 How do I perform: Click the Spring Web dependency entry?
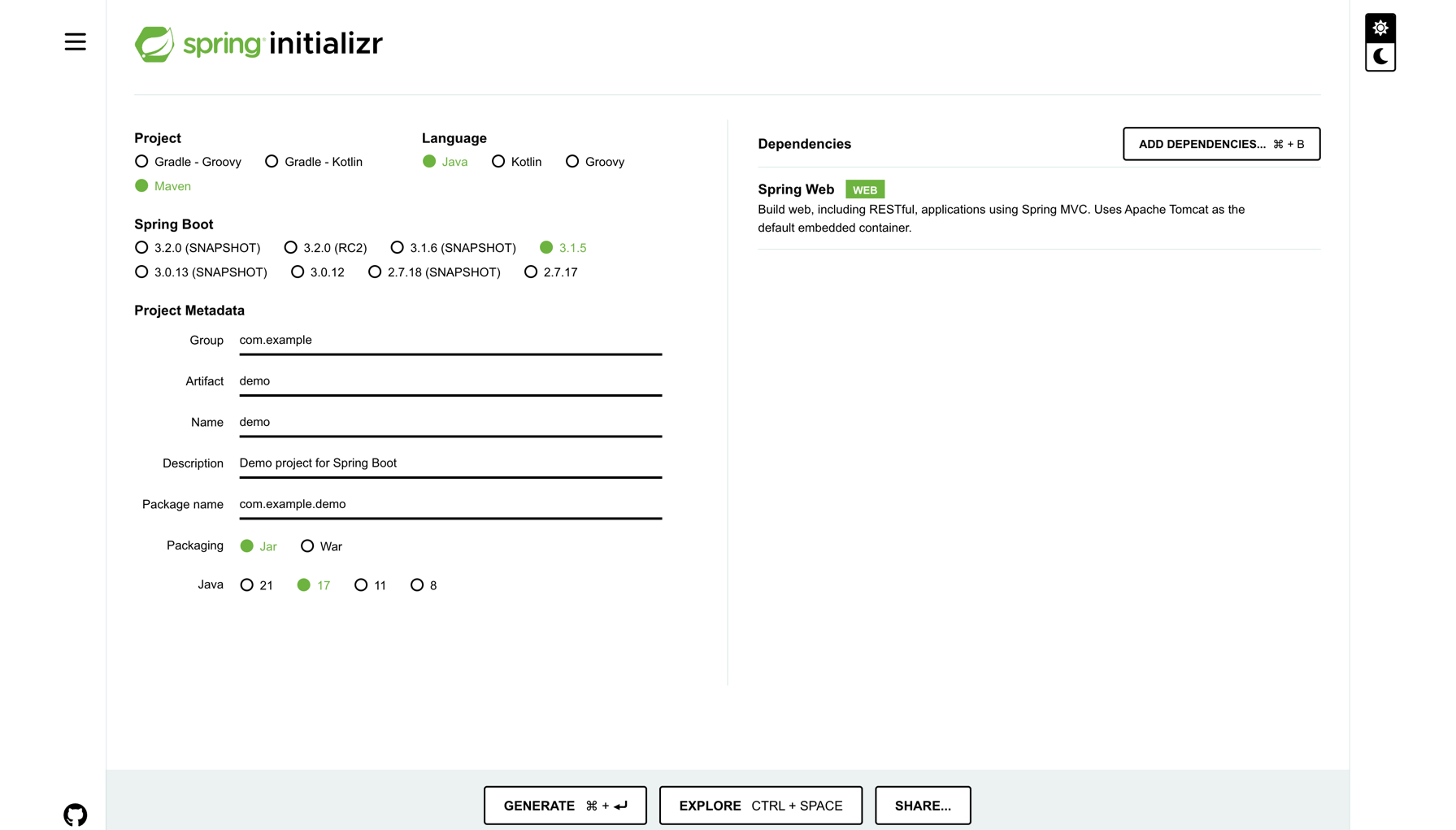coord(1039,208)
